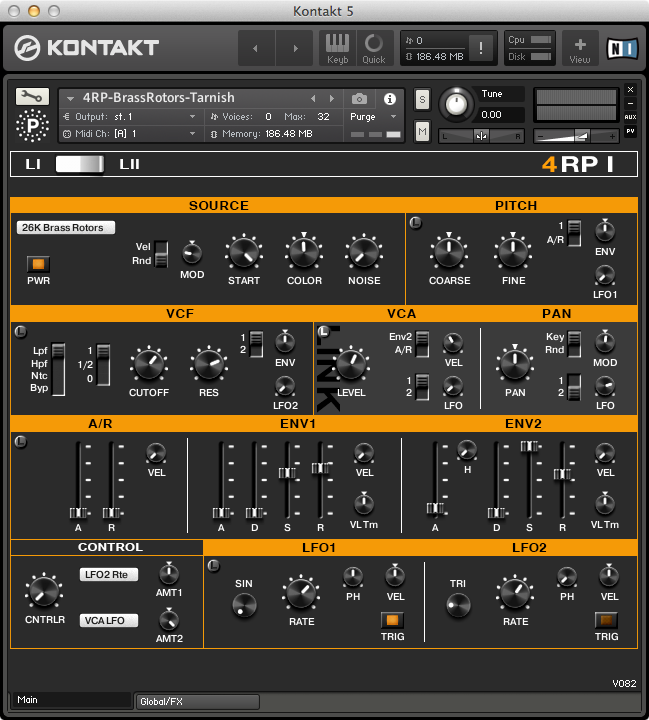Close the instrument with X button
Viewport: 649px width, 720px height.
click(631, 89)
